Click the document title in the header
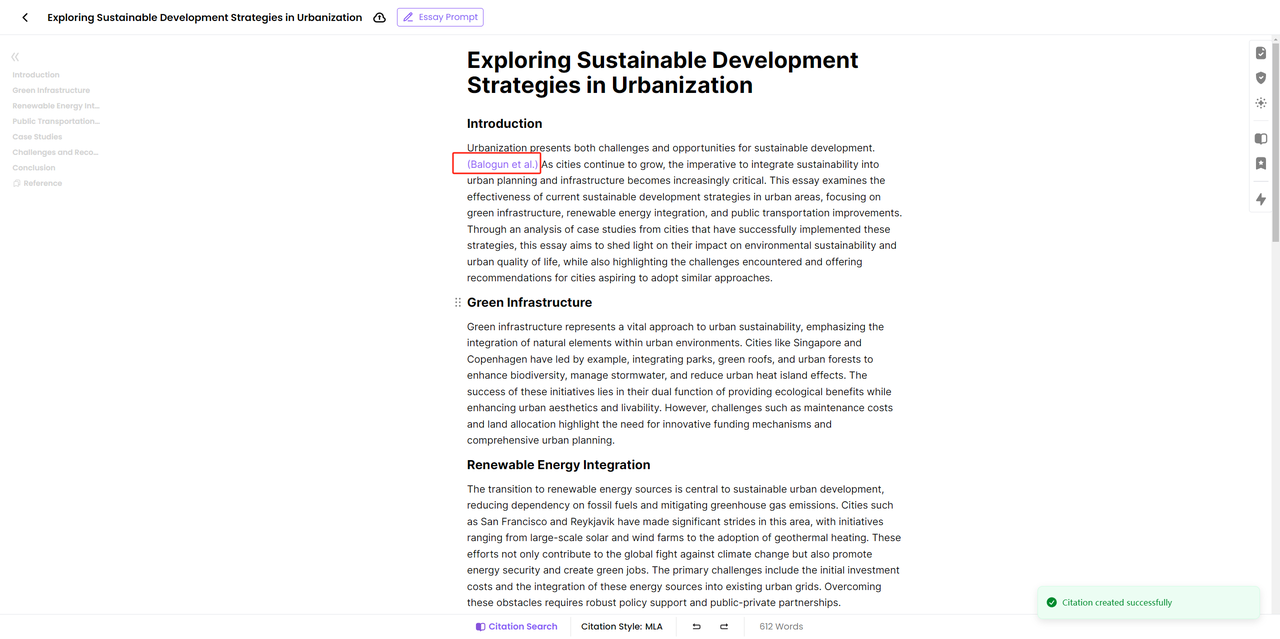Image resolution: width=1280 pixels, height=639 pixels. tap(205, 17)
